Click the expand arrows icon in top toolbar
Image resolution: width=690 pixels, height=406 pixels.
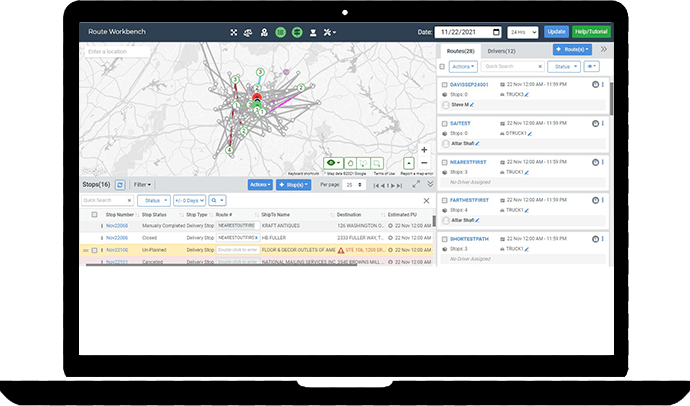[233, 32]
